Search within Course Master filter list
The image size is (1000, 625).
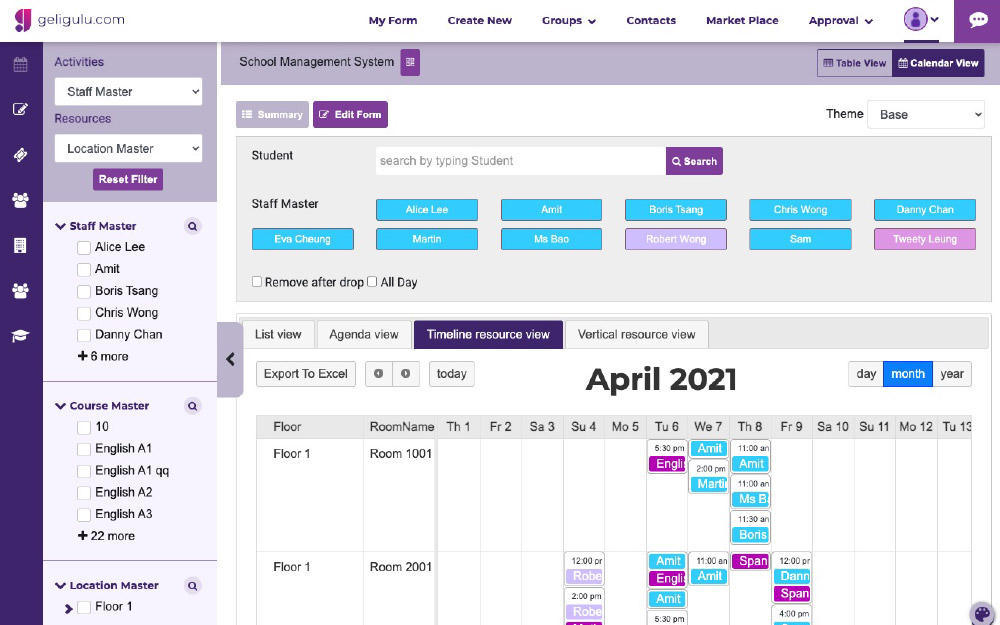193,406
